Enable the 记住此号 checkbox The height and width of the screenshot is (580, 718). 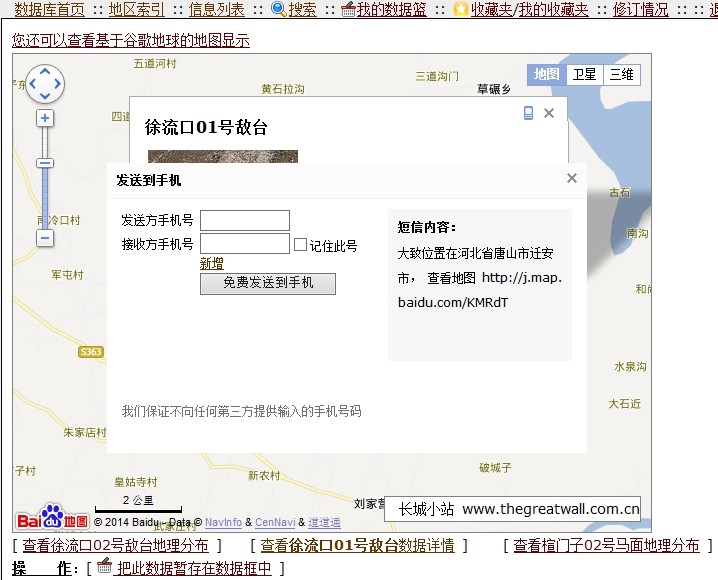(x=300, y=244)
